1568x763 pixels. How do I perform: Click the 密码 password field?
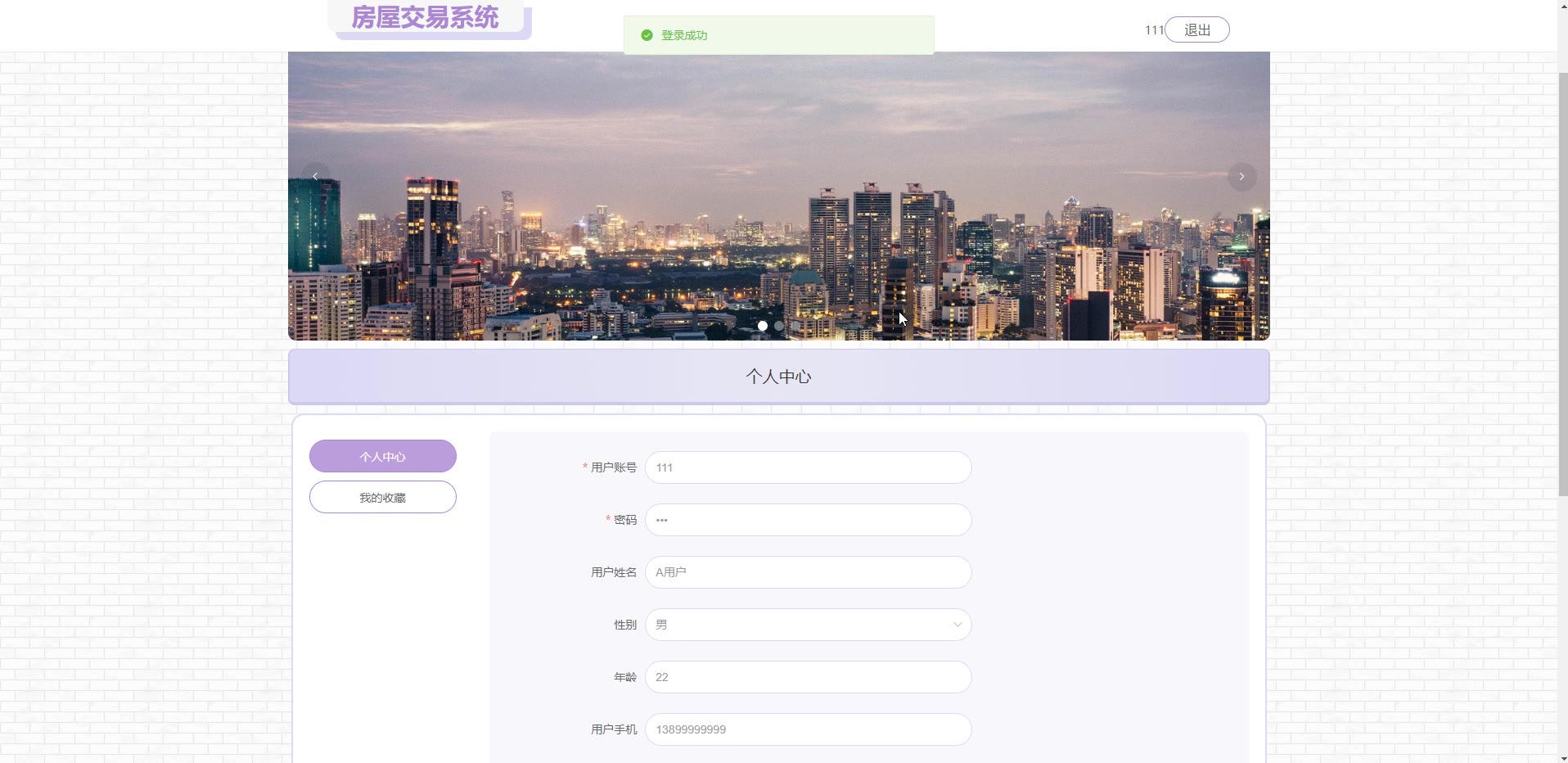[x=809, y=520]
